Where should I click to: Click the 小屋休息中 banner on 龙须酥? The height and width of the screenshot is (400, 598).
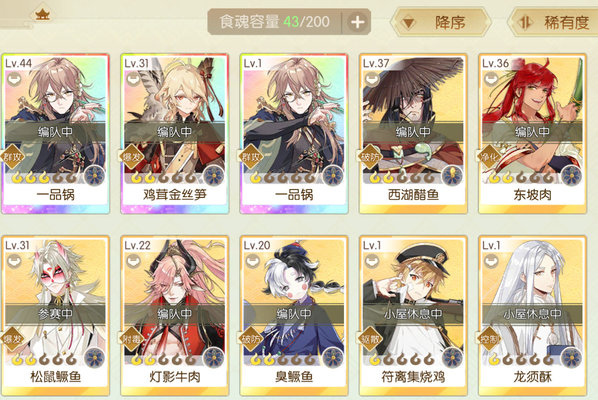[532, 314]
